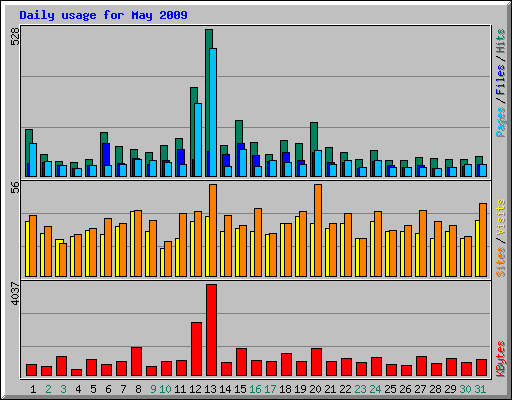Click the Sites legend label
This screenshot has width=512, height=400.
501,262
